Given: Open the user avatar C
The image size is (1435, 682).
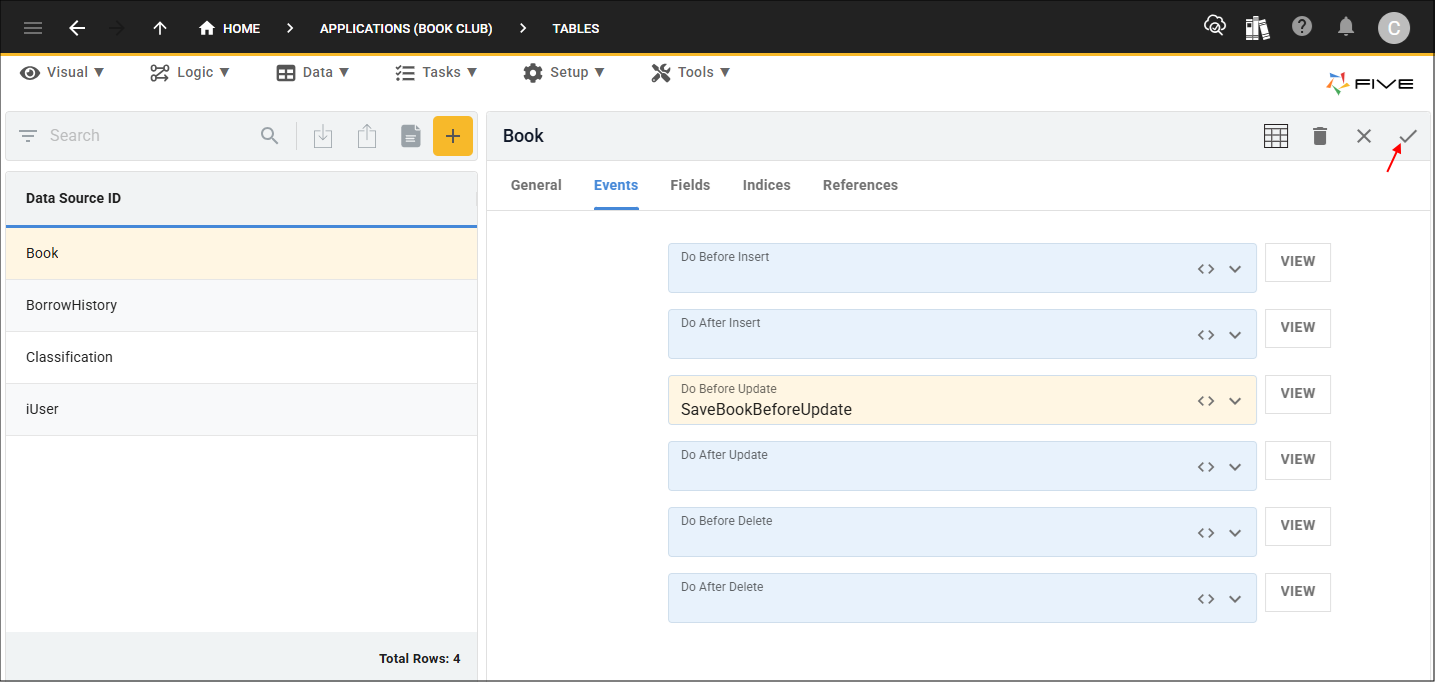Looking at the screenshot, I should click(1394, 28).
